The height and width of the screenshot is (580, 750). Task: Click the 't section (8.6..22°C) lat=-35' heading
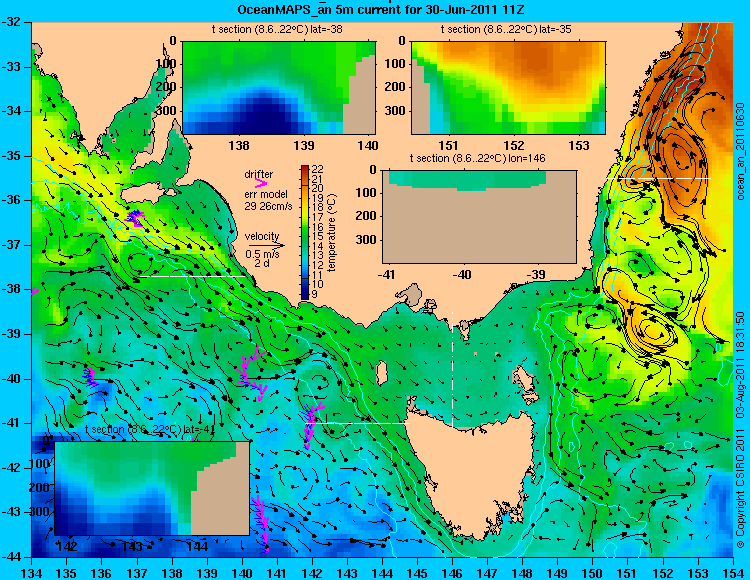pos(507,30)
